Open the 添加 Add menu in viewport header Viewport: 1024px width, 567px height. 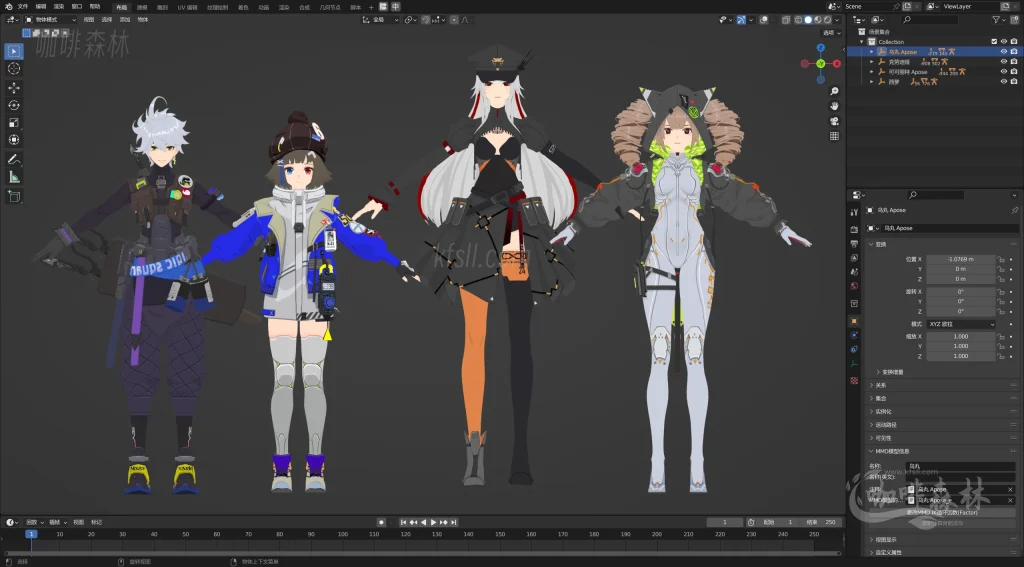pos(125,20)
